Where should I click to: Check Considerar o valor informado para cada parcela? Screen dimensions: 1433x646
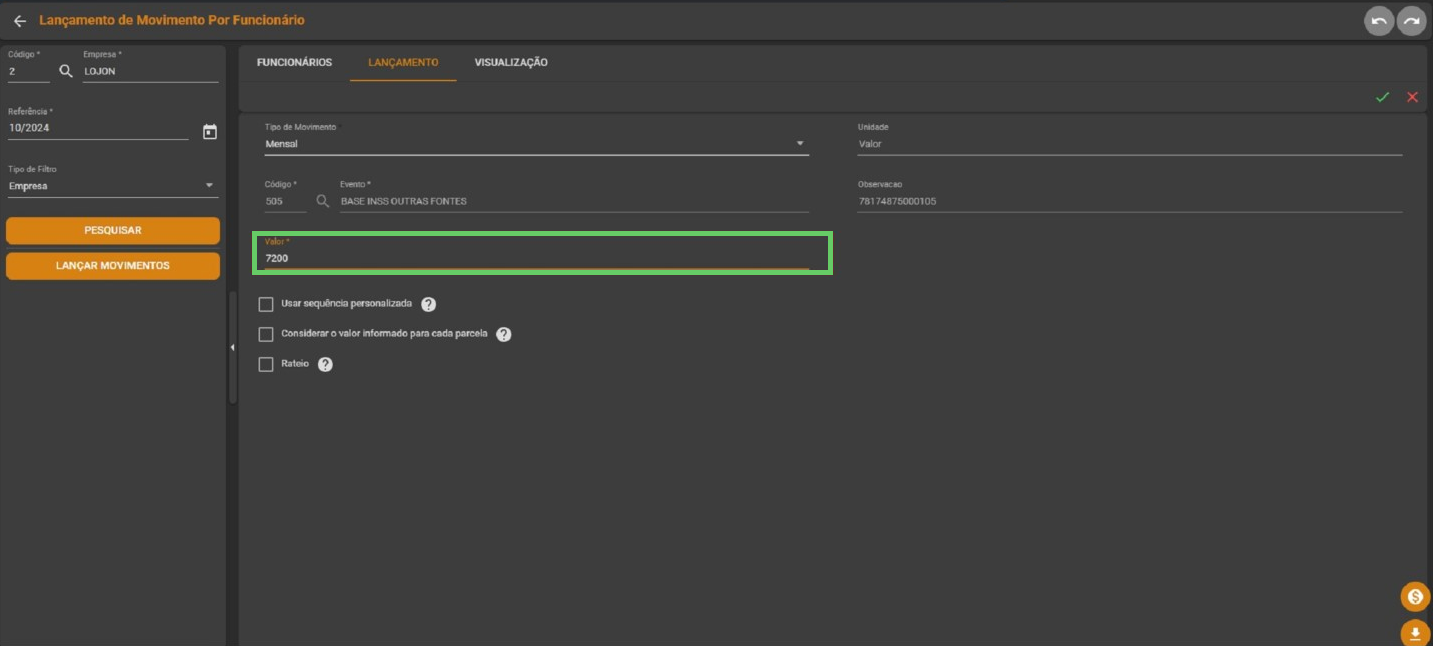click(x=266, y=334)
